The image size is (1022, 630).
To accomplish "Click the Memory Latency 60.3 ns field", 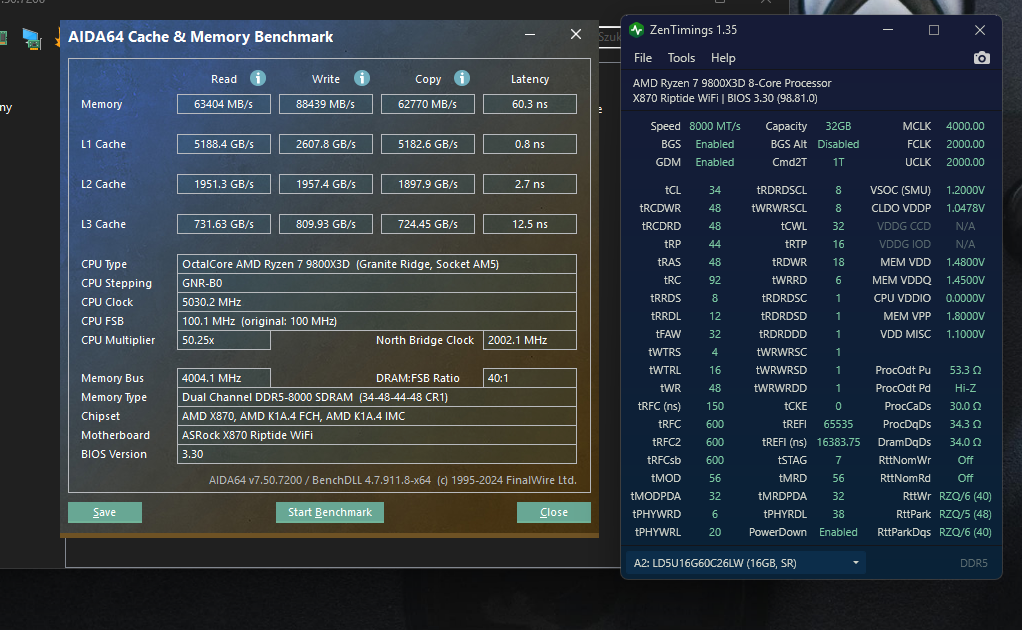I will click(529, 104).
